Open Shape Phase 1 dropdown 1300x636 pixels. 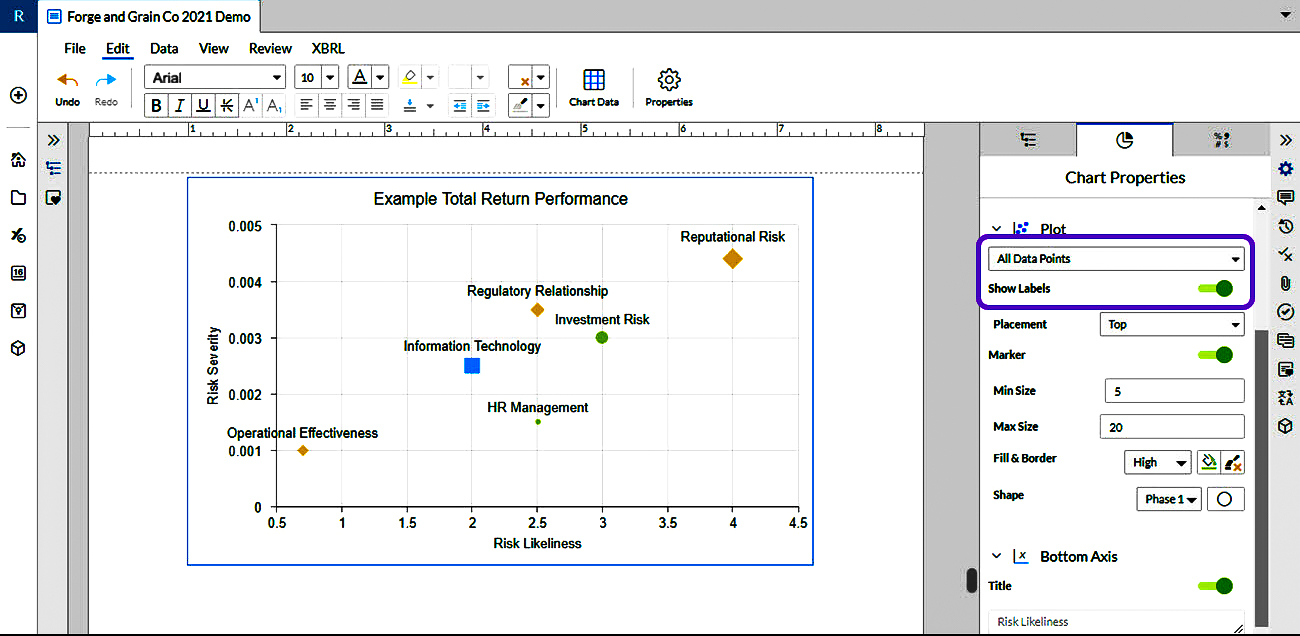pos(1169,499)
